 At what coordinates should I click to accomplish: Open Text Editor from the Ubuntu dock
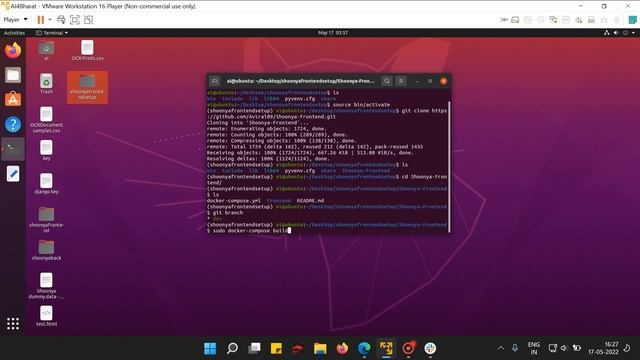pos(13,173)
